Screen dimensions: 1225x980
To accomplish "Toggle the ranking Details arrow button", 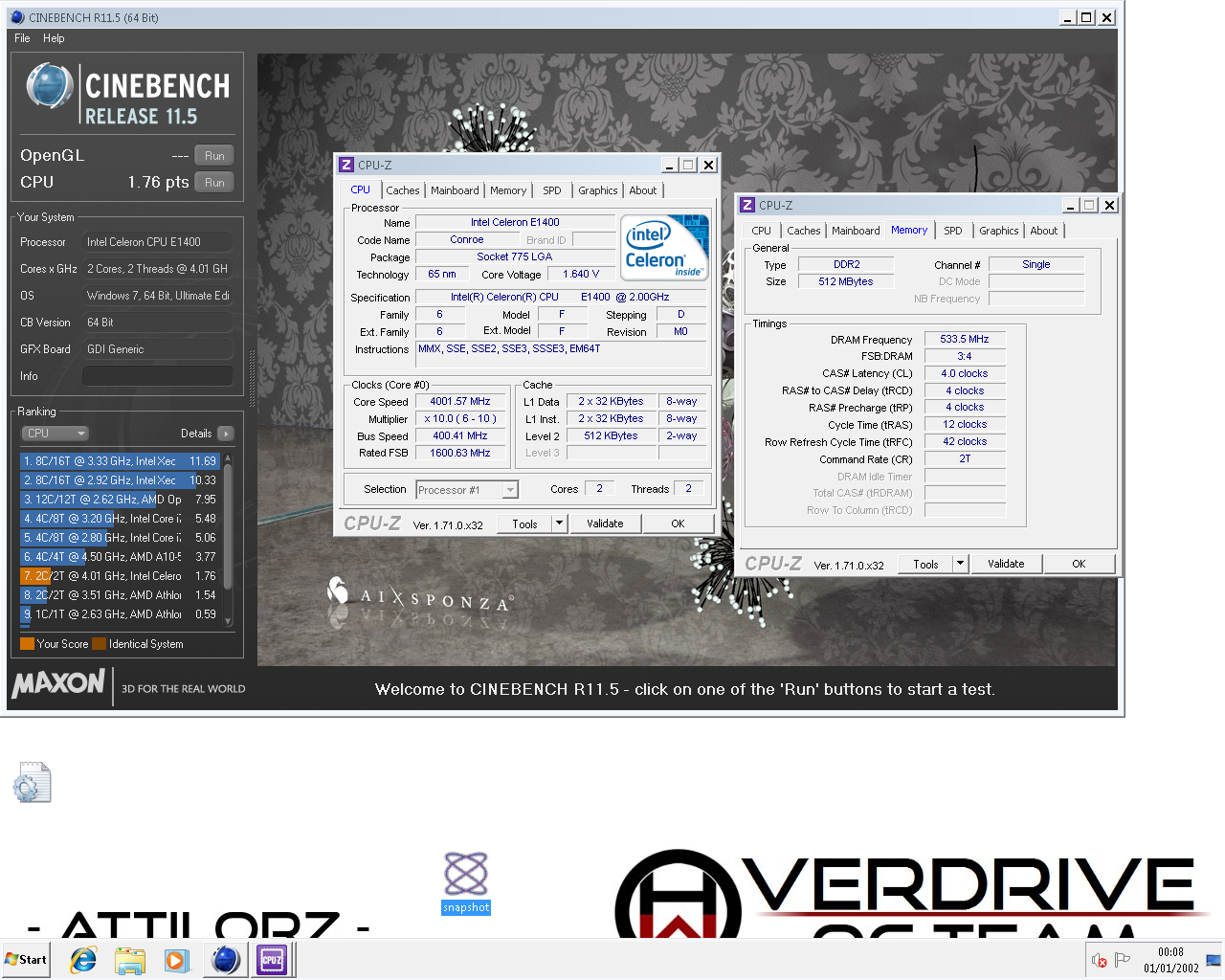I will 226,434.
